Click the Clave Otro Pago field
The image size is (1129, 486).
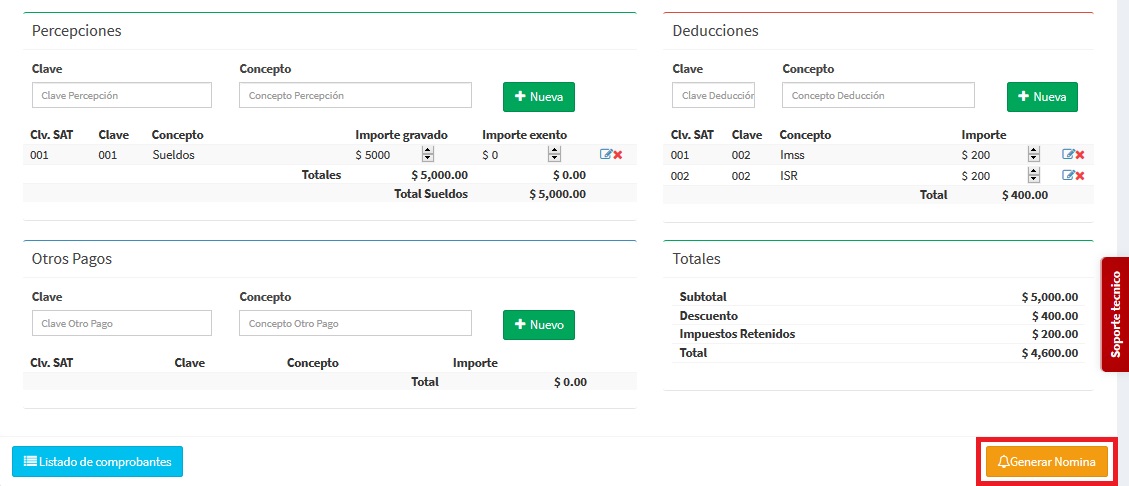click(x=122, y=323)
